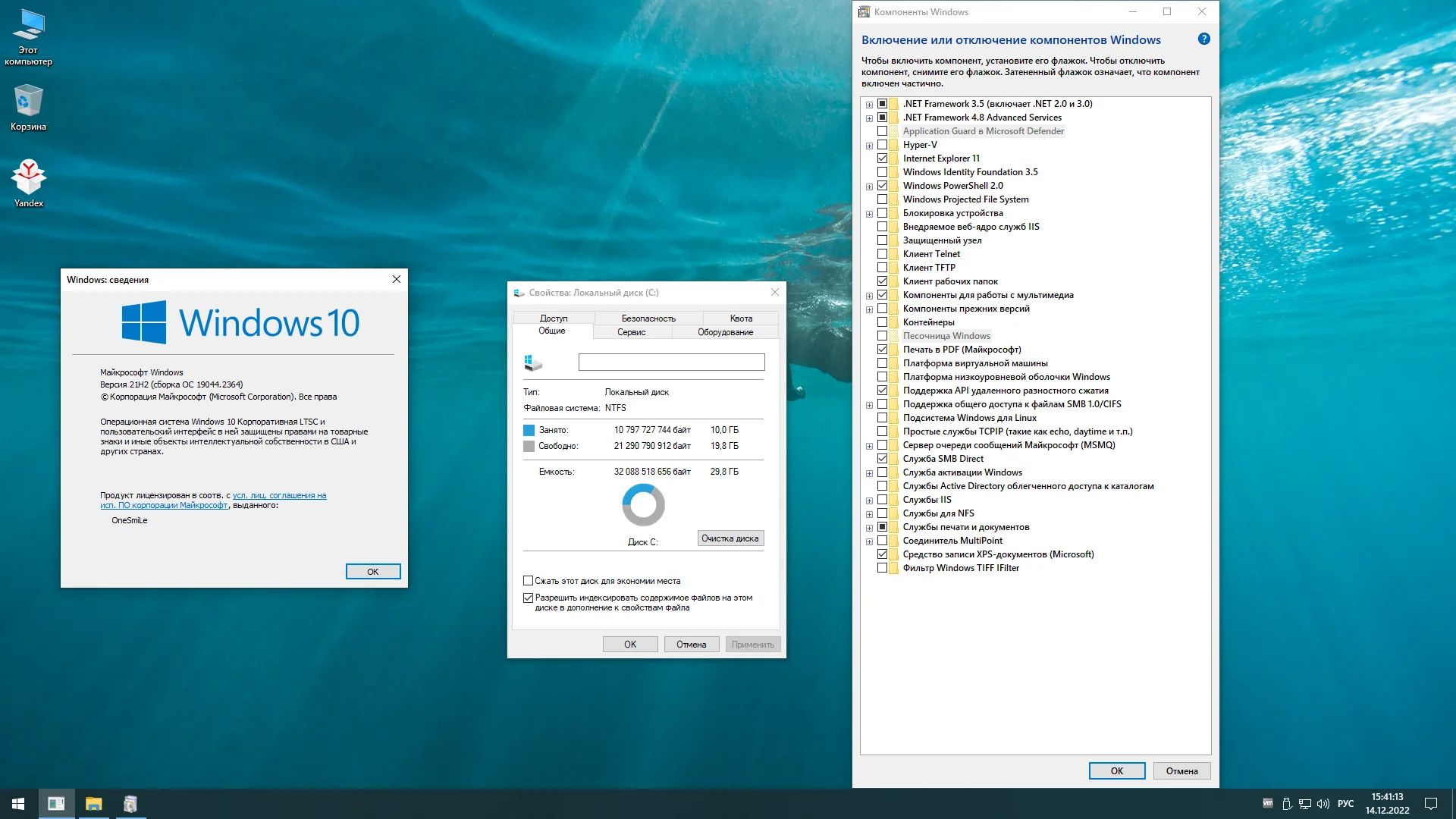
Task: Enable the Hyper-V checkbox
Action: [882, 145]
